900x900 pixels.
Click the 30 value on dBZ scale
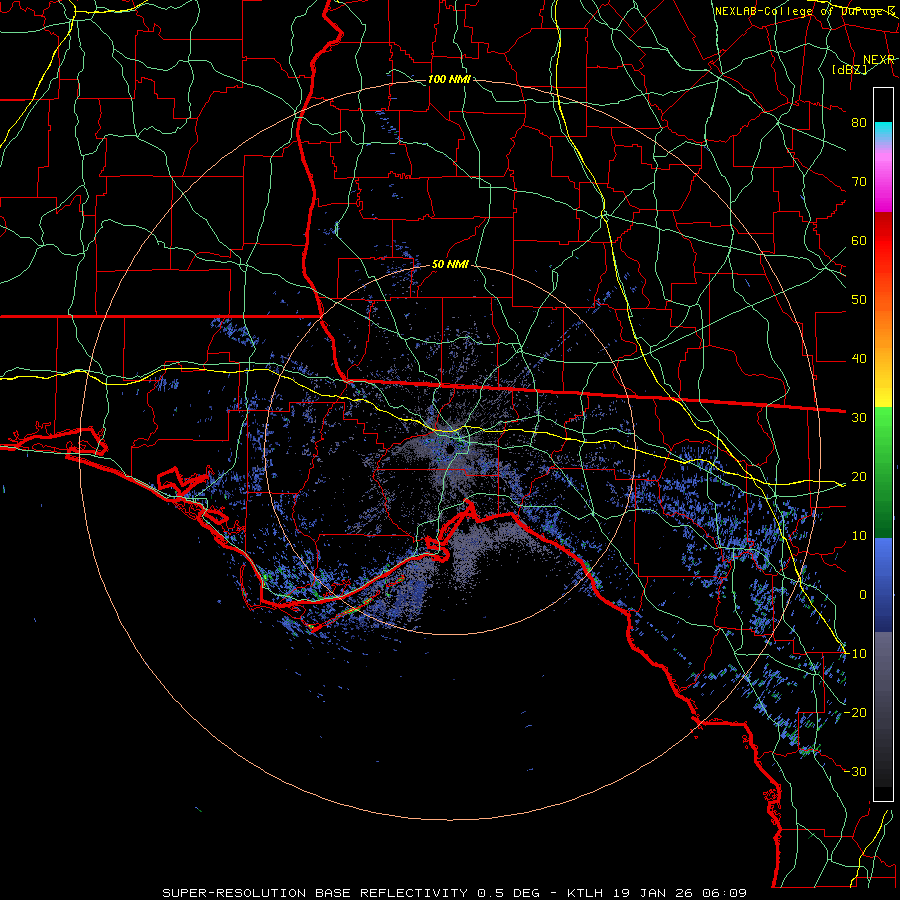pos(859,418)
